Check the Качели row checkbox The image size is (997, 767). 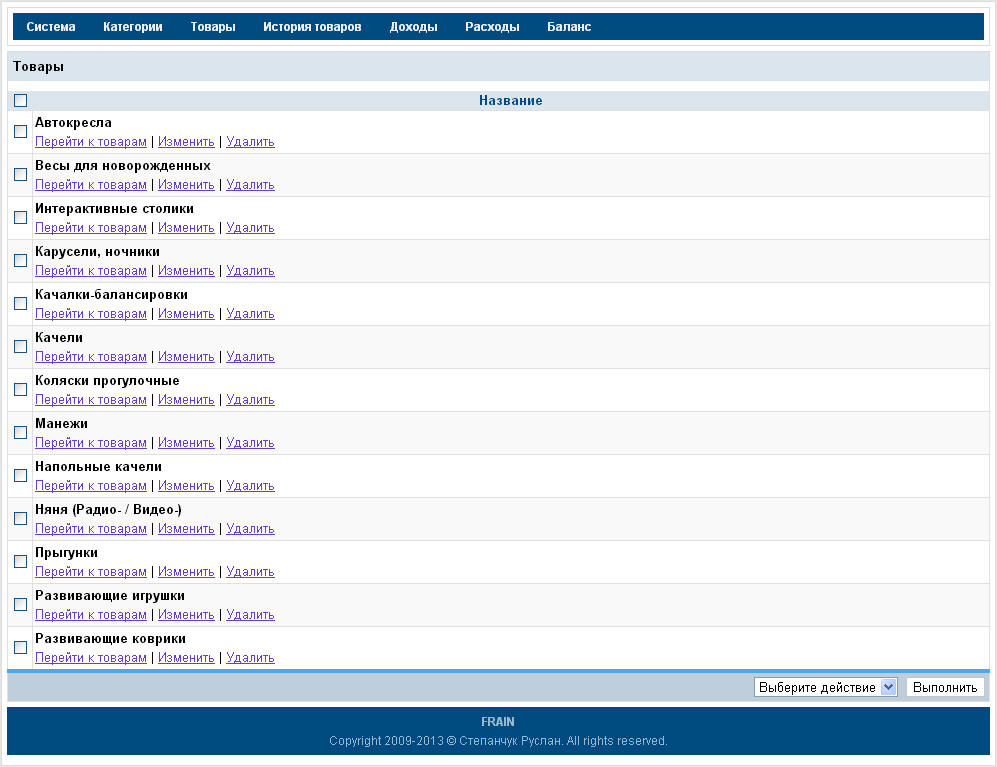tap(20, 346)
